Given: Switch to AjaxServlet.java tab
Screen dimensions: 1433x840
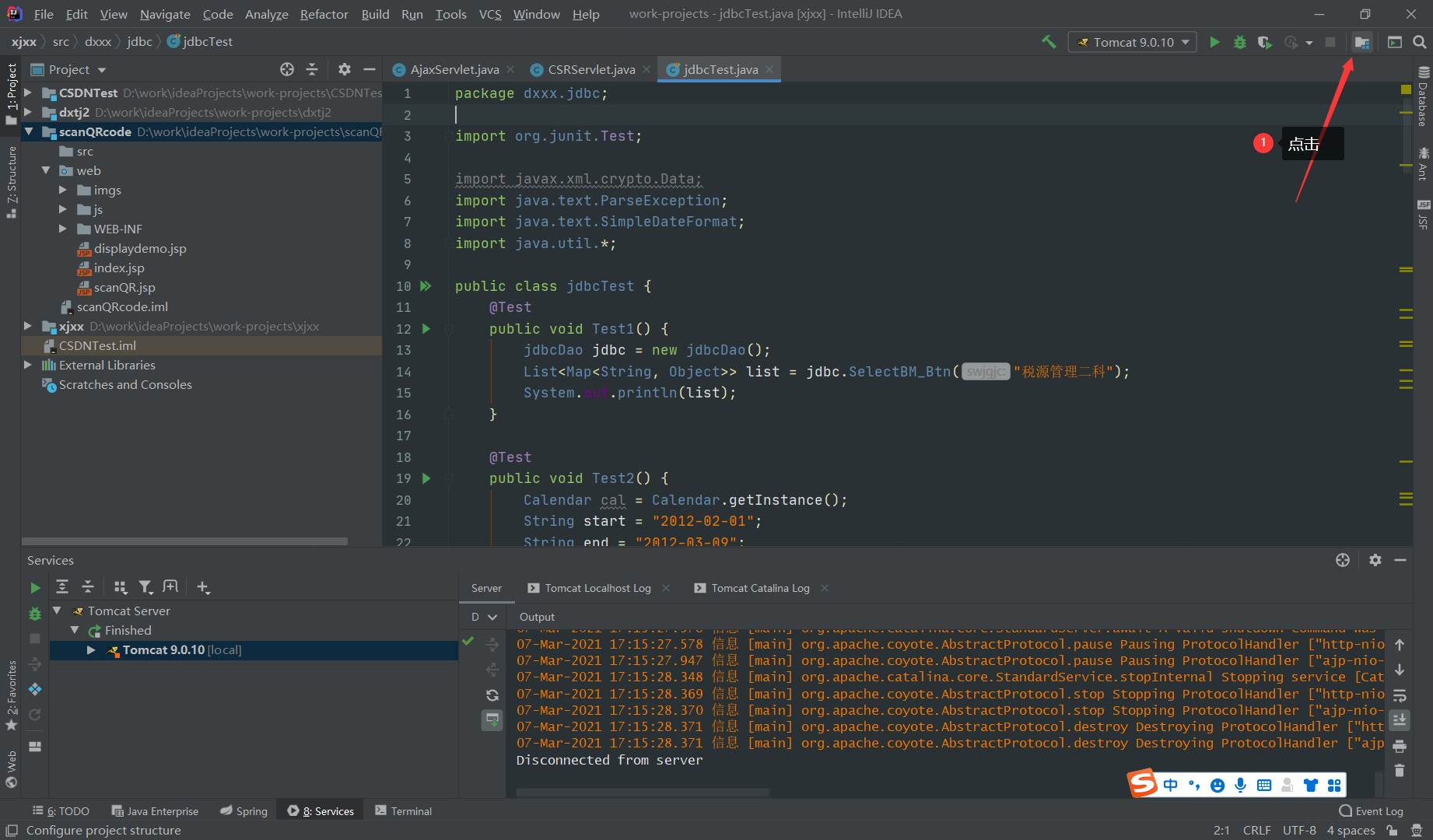Looking at the screenshot, I should coord(454,69).
